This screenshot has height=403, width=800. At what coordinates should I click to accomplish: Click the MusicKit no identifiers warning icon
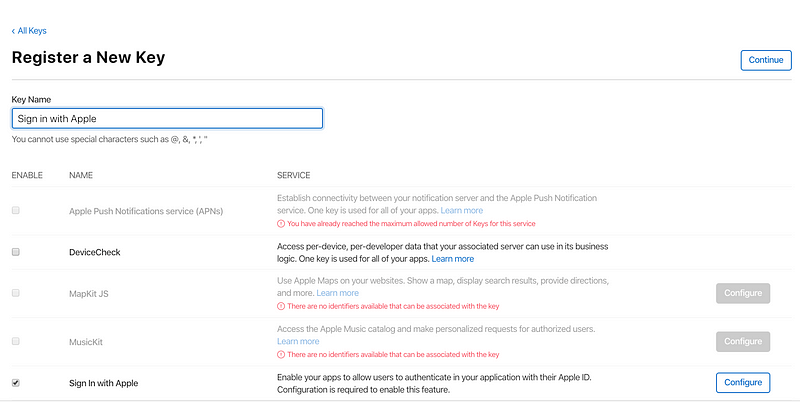[281, 355]
